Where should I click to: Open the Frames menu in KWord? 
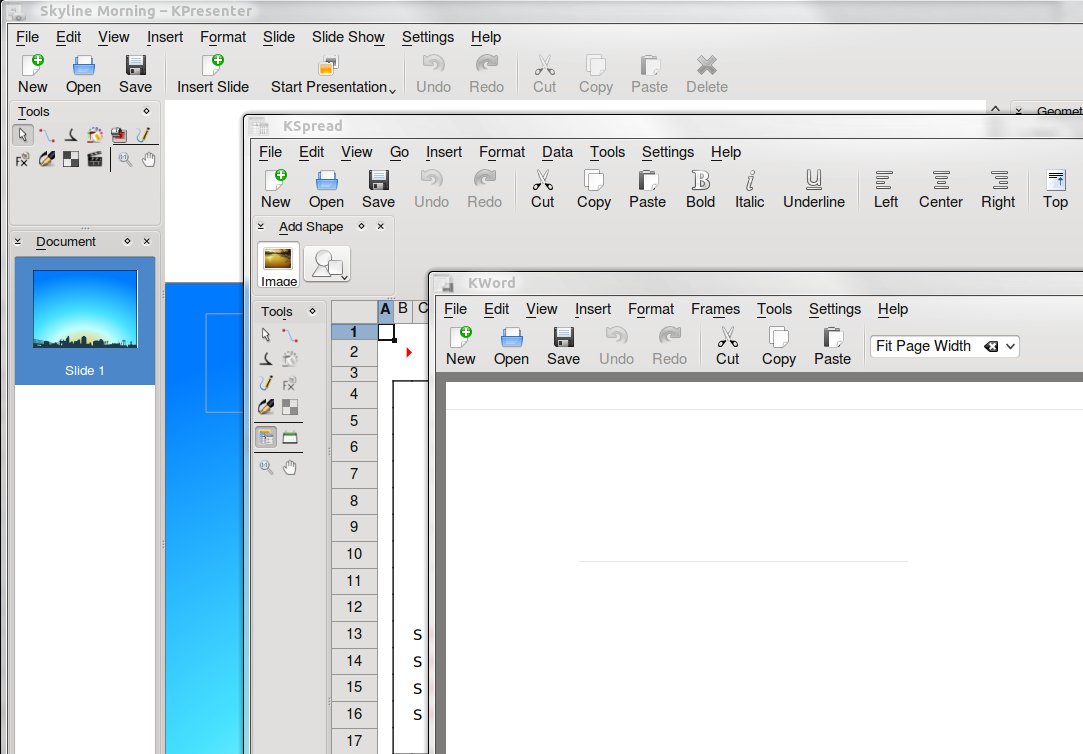click(x=715, y=309)
